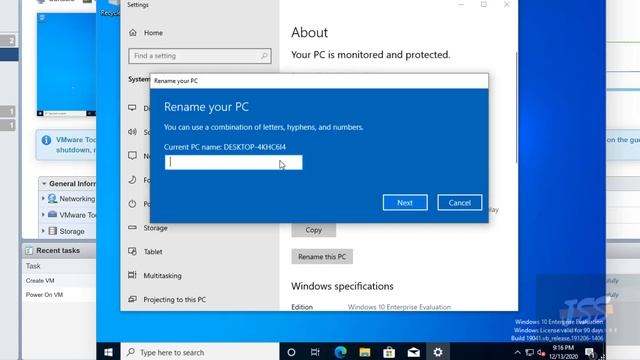Open Multitasking settings page
Screen dimensions: 640x360
[x=162, y=276]
